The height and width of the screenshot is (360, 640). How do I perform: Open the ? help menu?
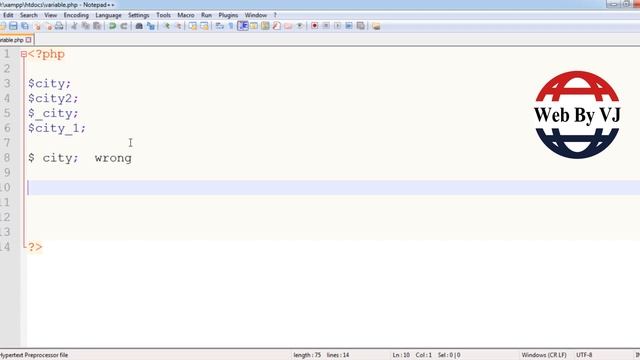click(x=275, y=15)
